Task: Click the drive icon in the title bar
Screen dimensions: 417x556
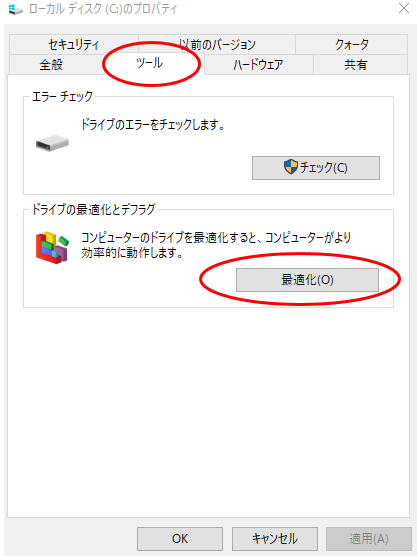Action: 15,9
